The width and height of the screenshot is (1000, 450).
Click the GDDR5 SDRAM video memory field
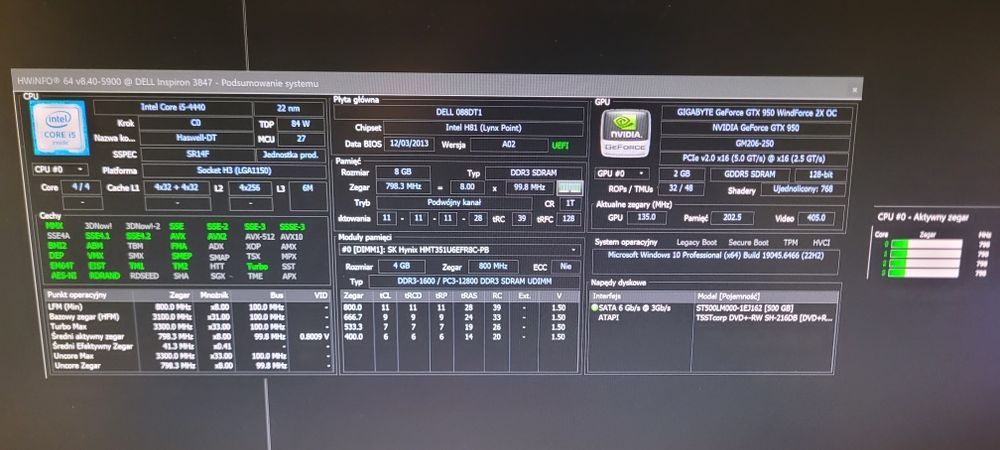pos(750,174)
